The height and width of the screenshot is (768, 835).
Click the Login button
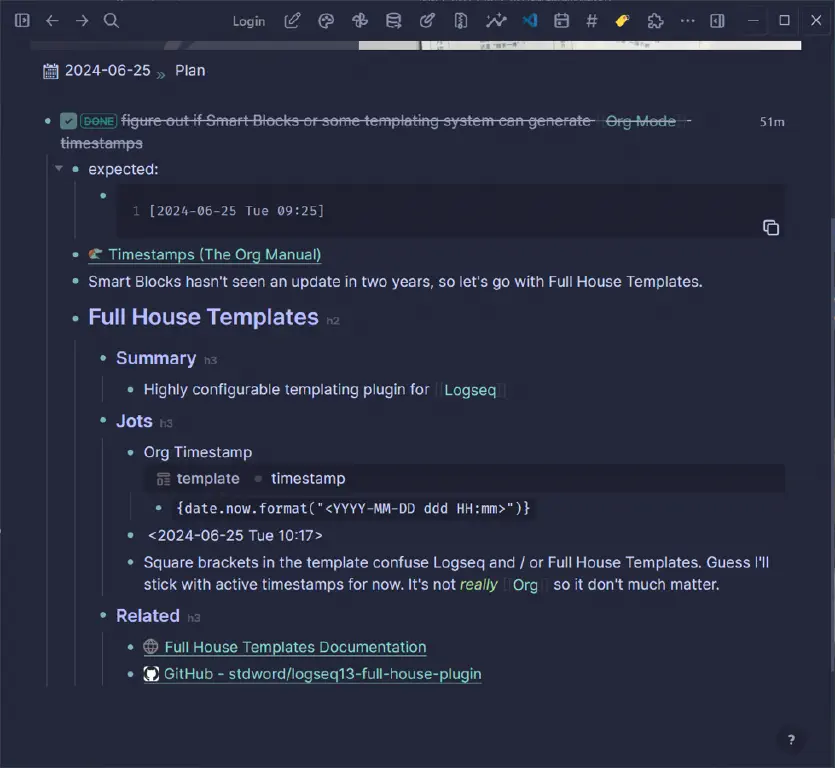pos(249,21)
